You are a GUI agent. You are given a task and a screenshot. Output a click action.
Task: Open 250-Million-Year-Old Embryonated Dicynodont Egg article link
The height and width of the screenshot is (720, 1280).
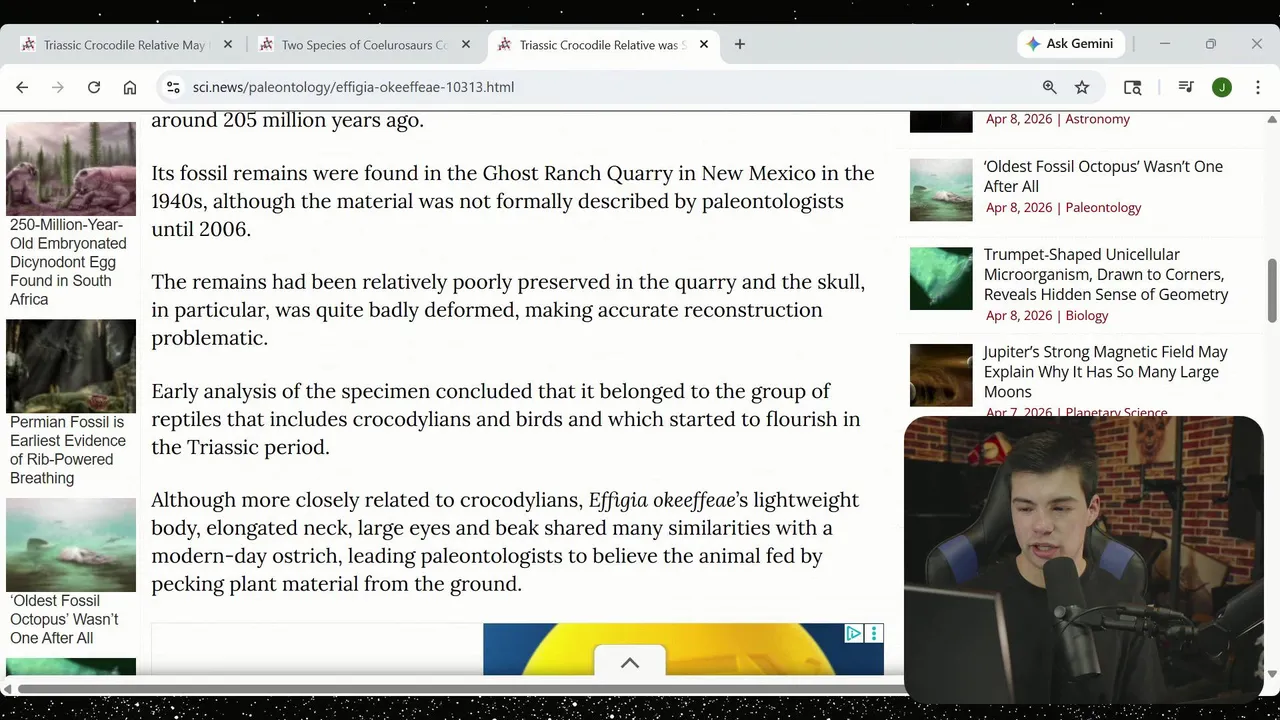pos(68,262)
